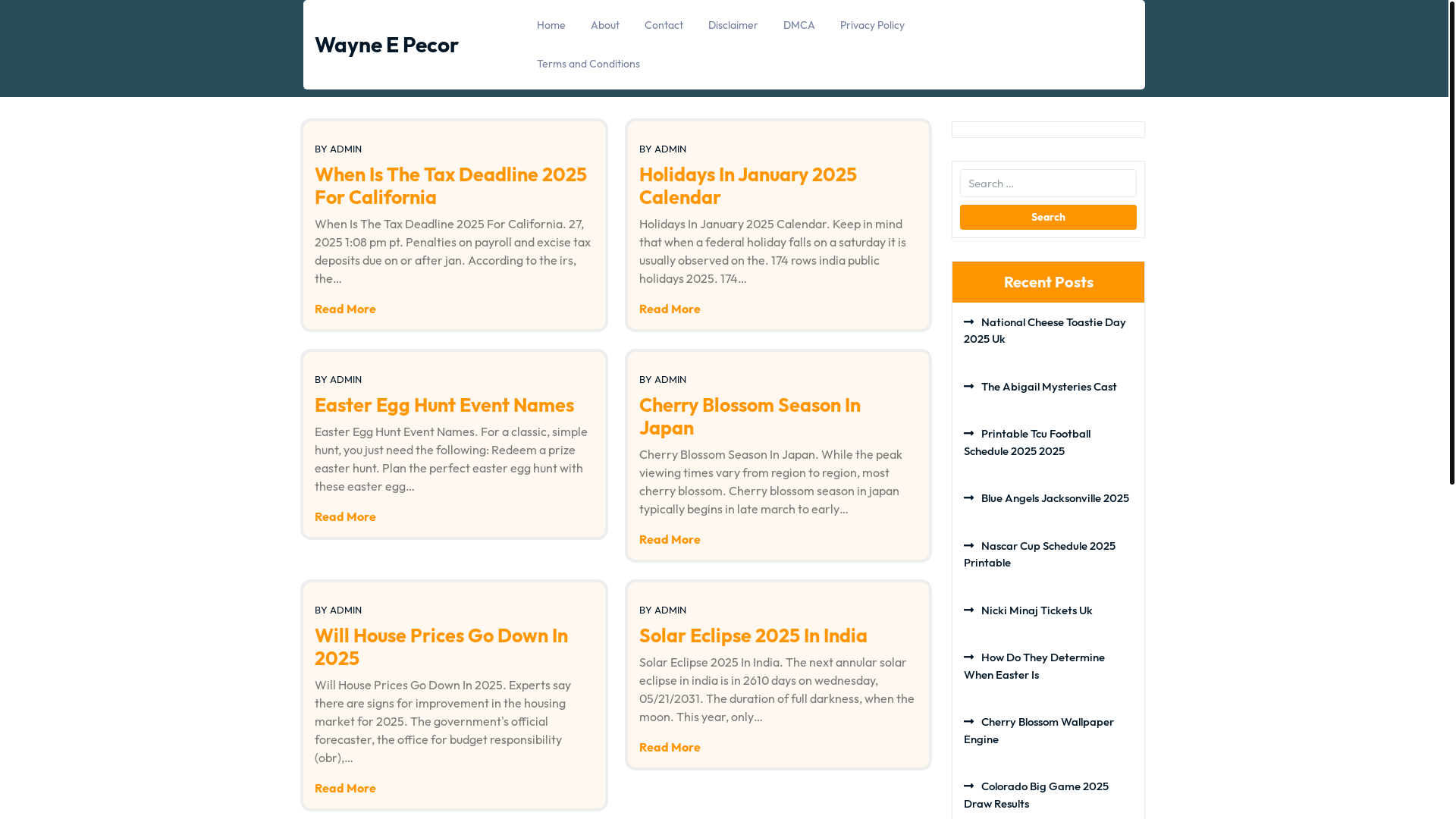Open the Easter Egg Hunt Event Names title
Image resolution: width=1456 pixels, height=819 pixels.
point(444,404)
